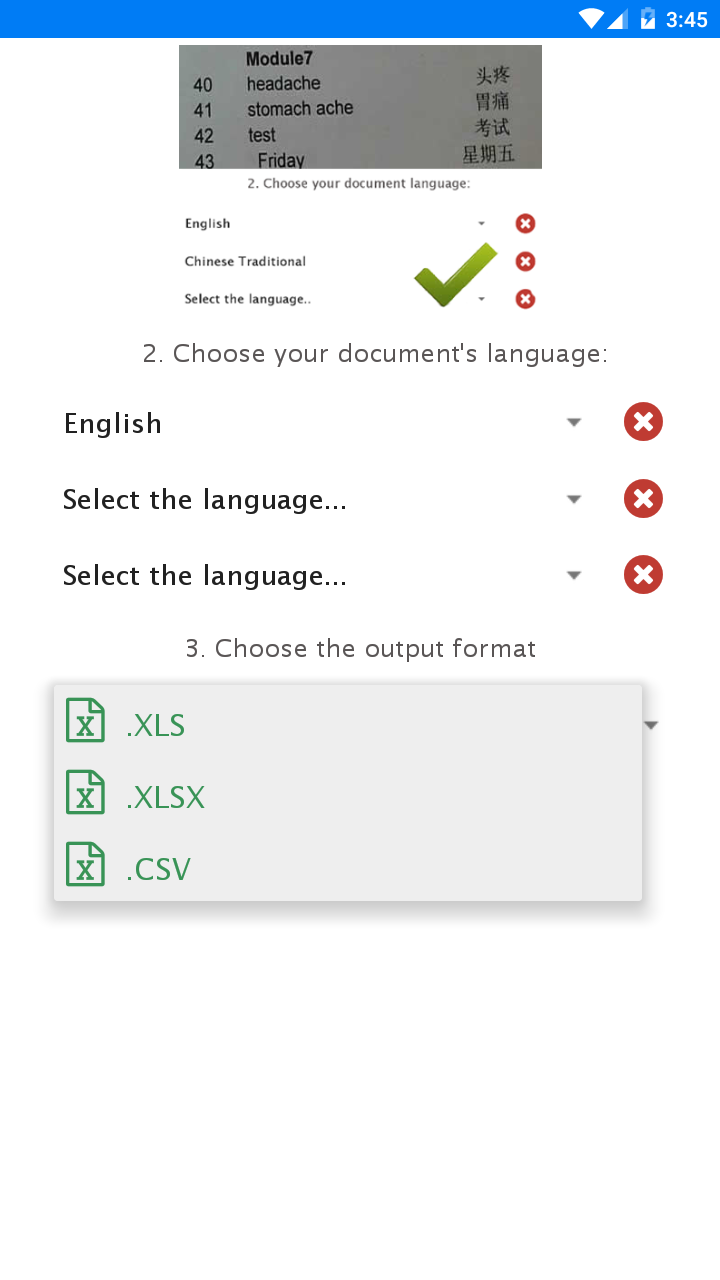Delete the second language selector row
Viewport: 720px width, 1280px height.
[643, 498]
